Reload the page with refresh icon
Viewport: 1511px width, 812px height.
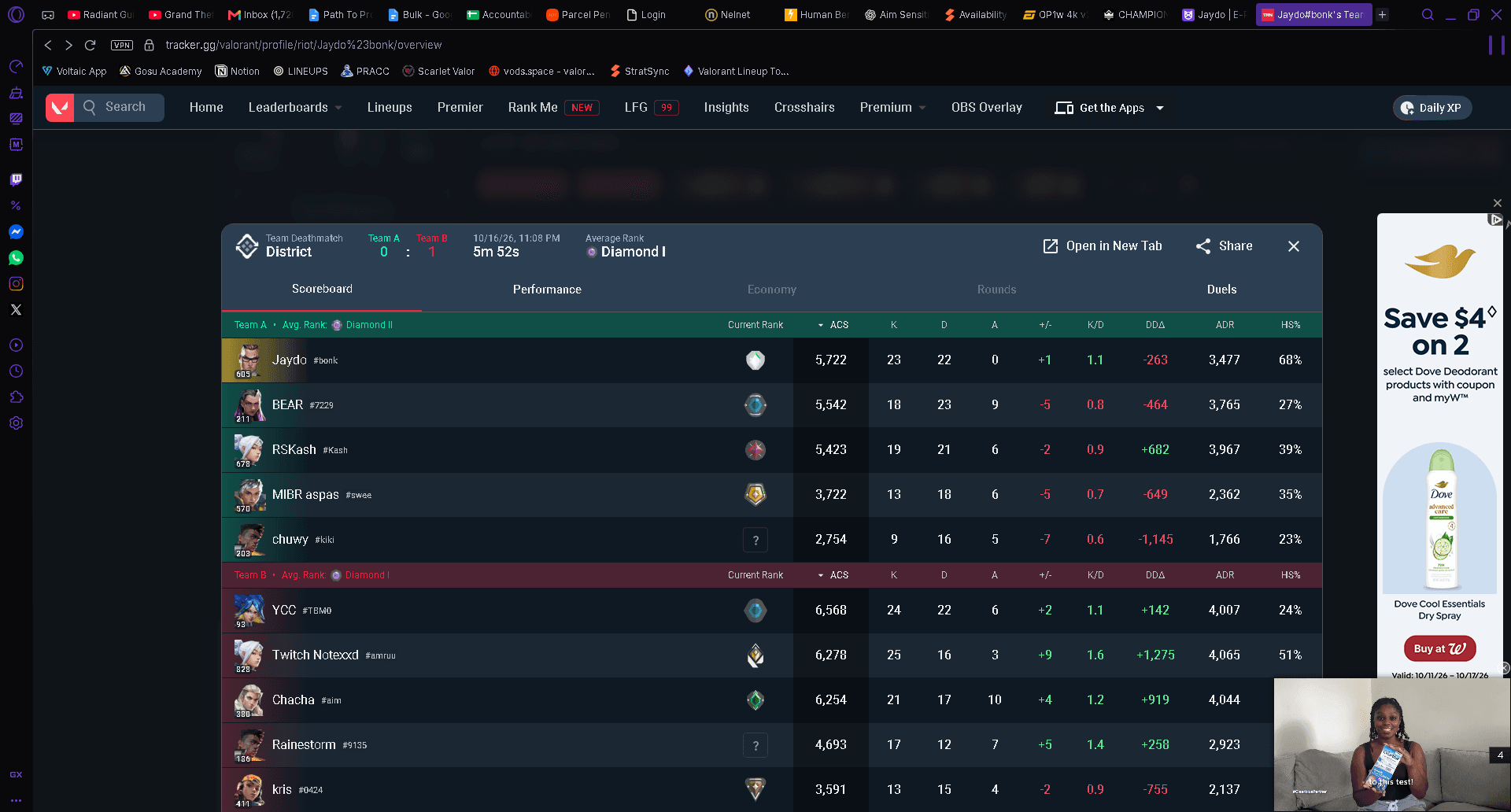[90, 45]
